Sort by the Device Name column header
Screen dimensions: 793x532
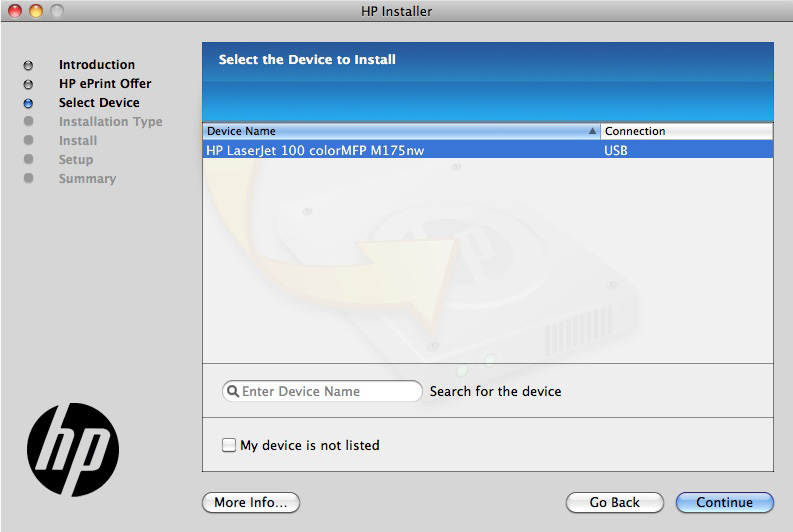(x=401, y=131)
